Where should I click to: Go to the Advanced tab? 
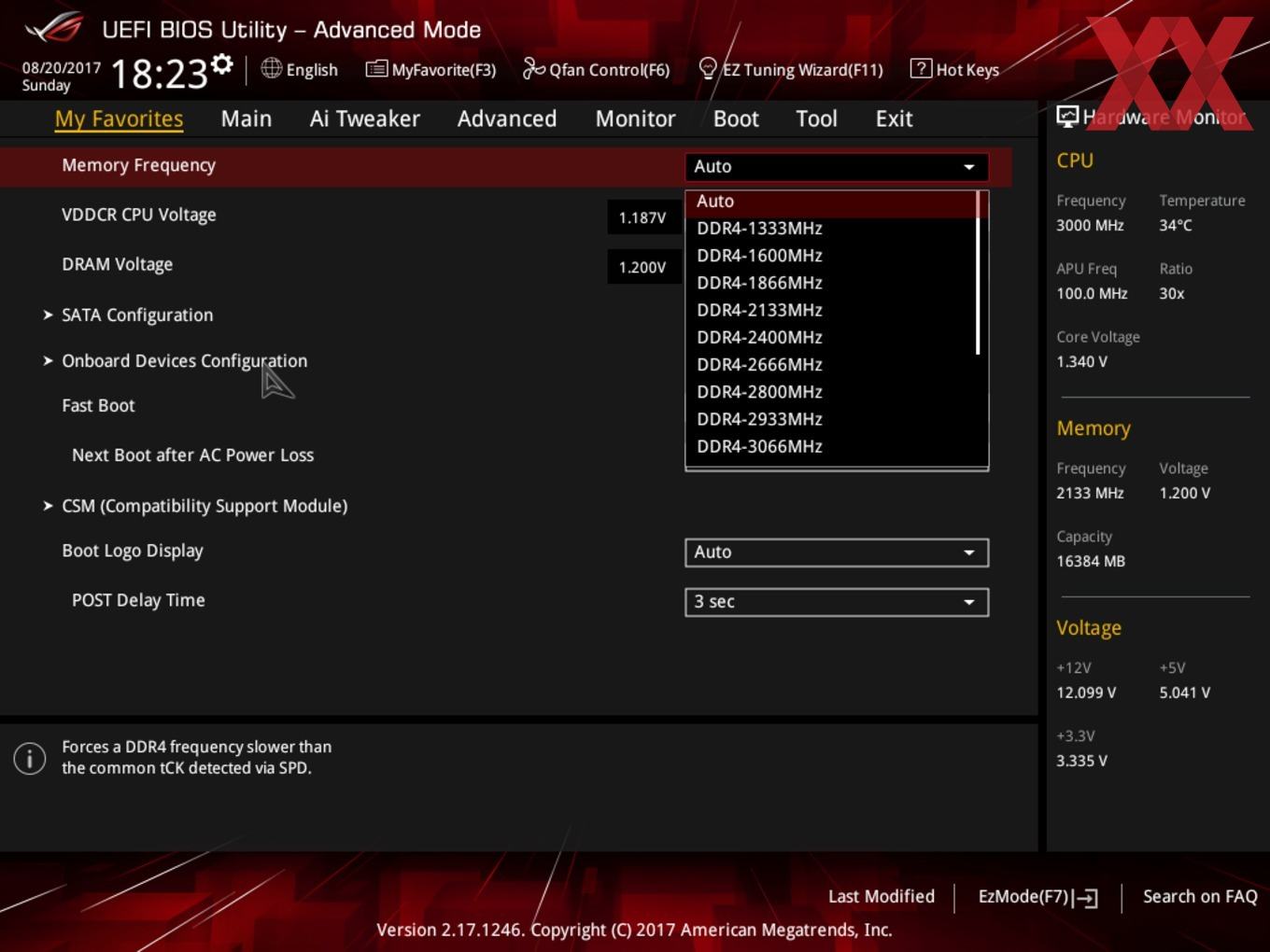(507, 119)
